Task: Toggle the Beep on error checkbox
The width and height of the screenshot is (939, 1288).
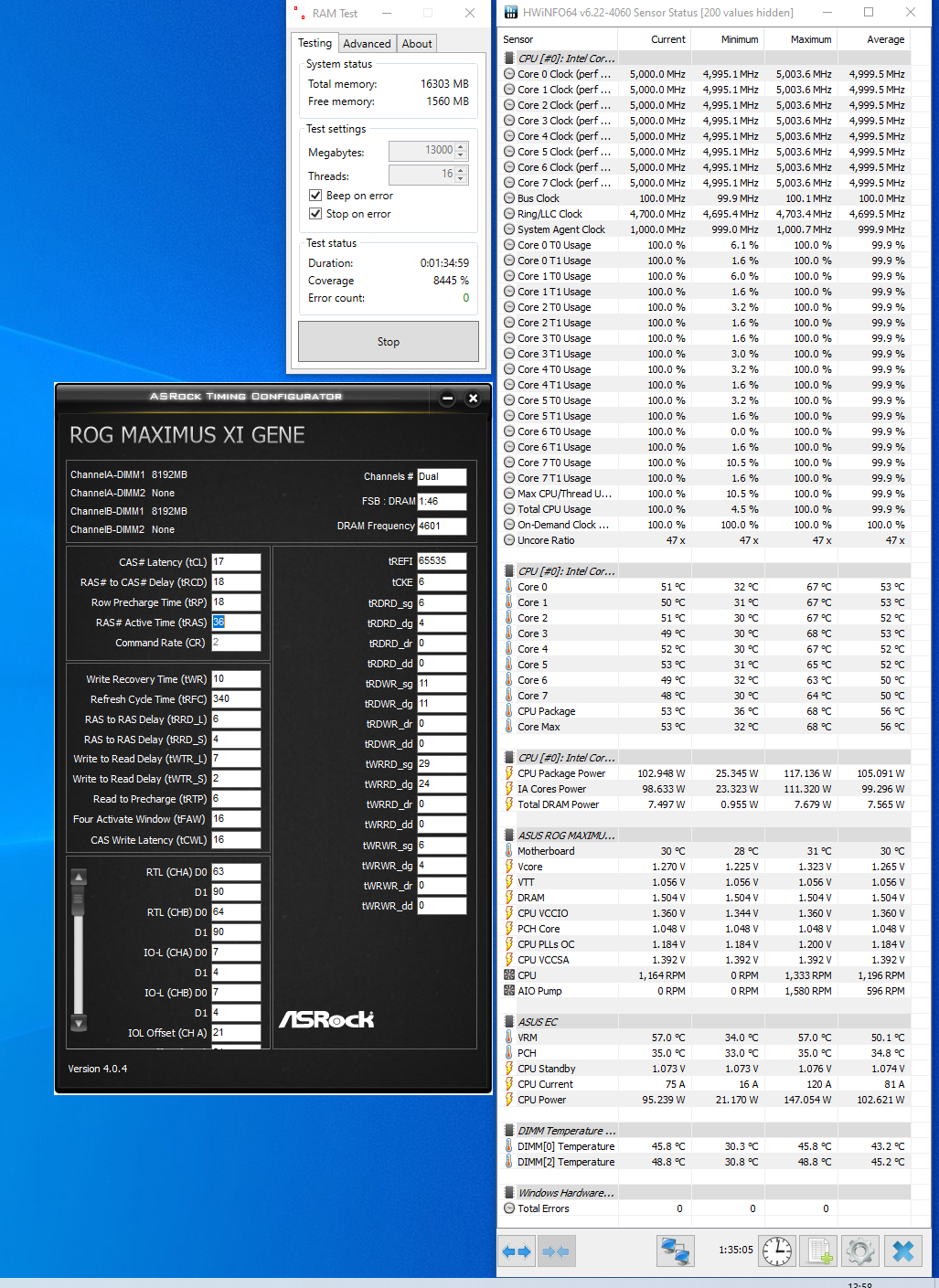Action: tap(315, 196)
